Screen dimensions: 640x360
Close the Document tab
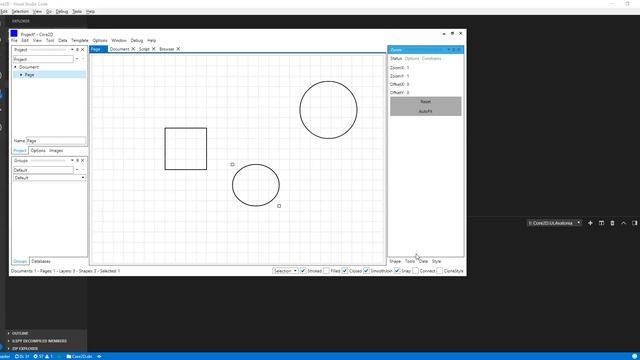(133, 49)
